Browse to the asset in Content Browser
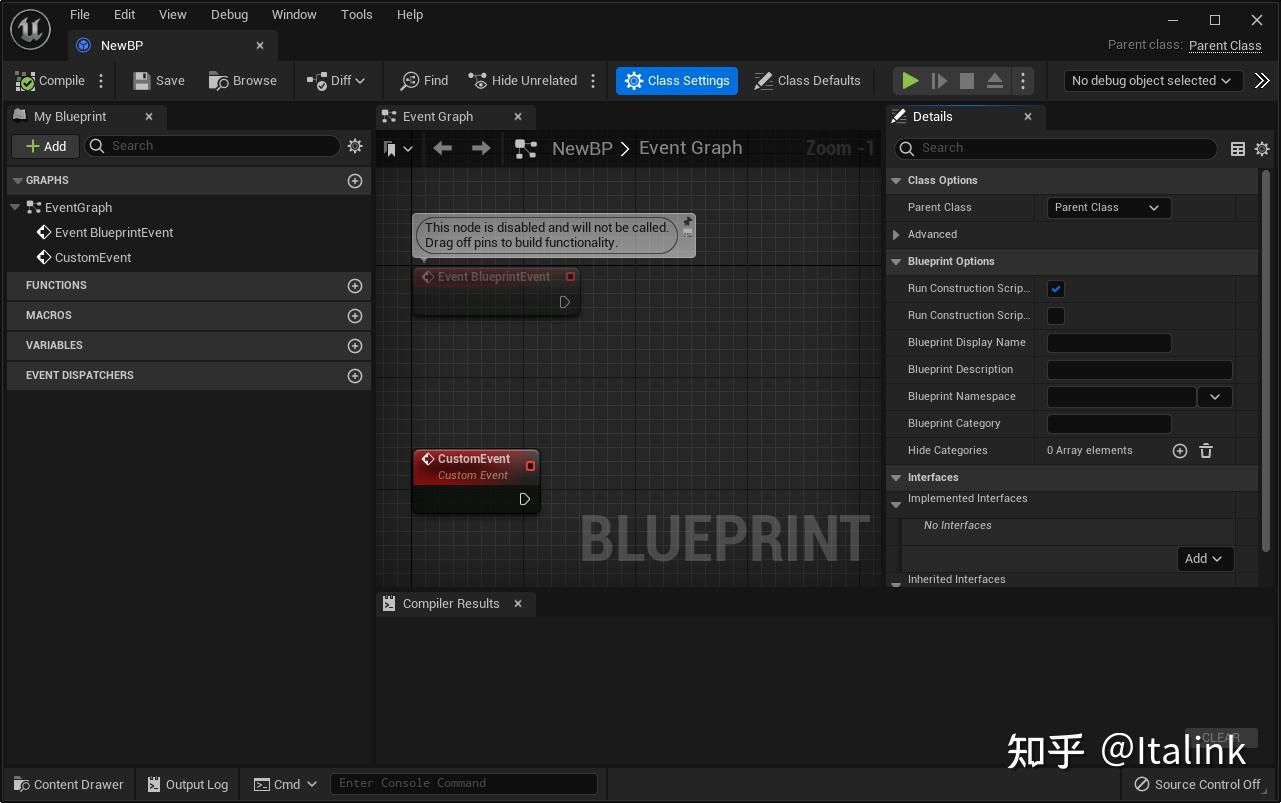Image resolution: width=1281 pixels, height=803 pixels. point(243,80)
